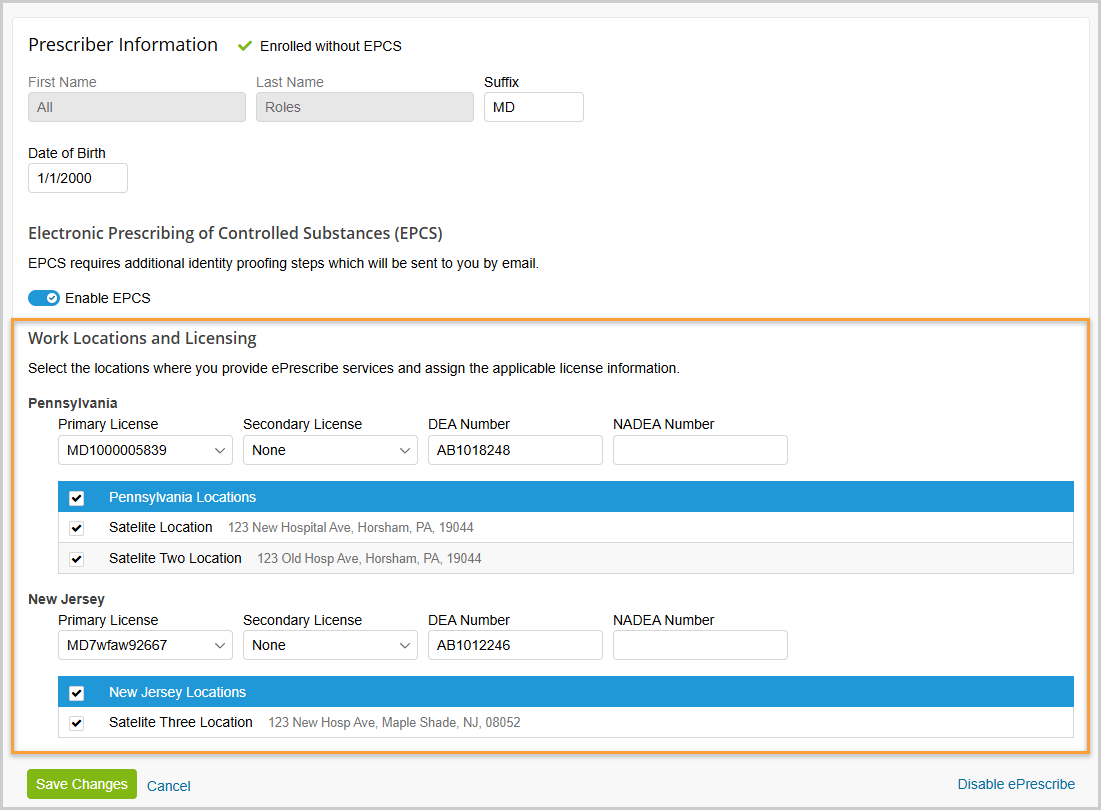Focus the Pennsylvania DEA Number field
The width and height of the screenshot is (1101, 810).
(515, 451)
